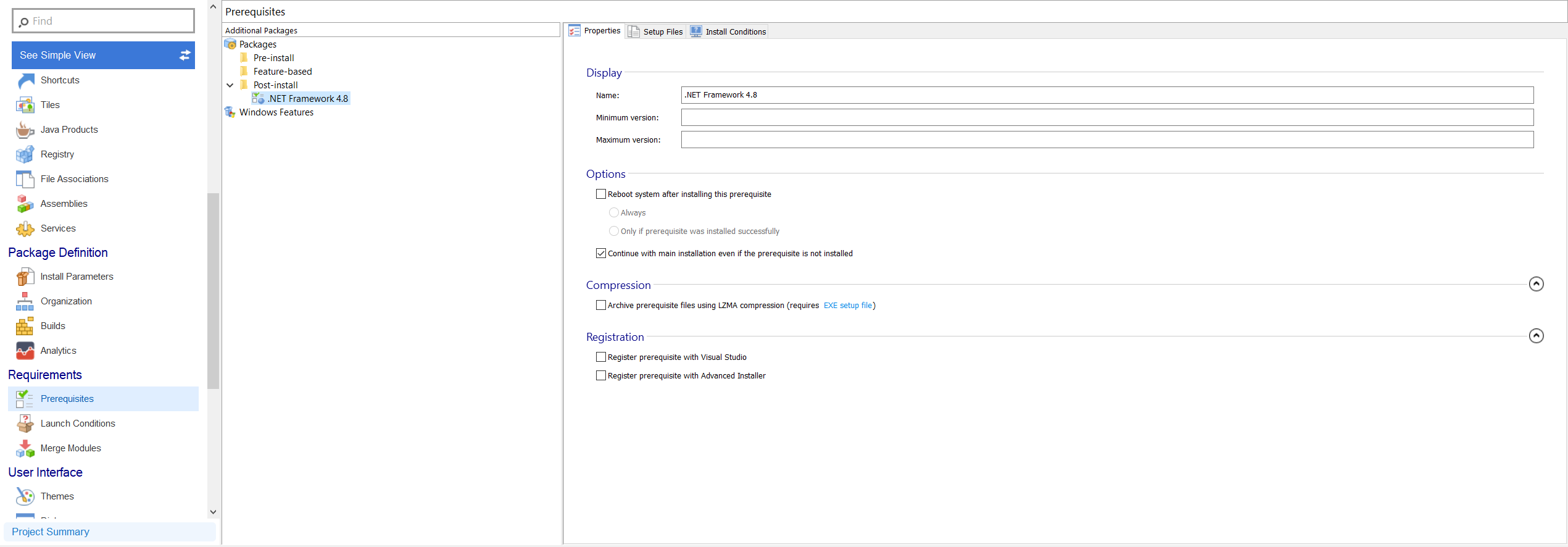The height and width of the screenshot is (547, 1568).
Task: Click the Analytics chart icon
Action: (x=25, y=351)
